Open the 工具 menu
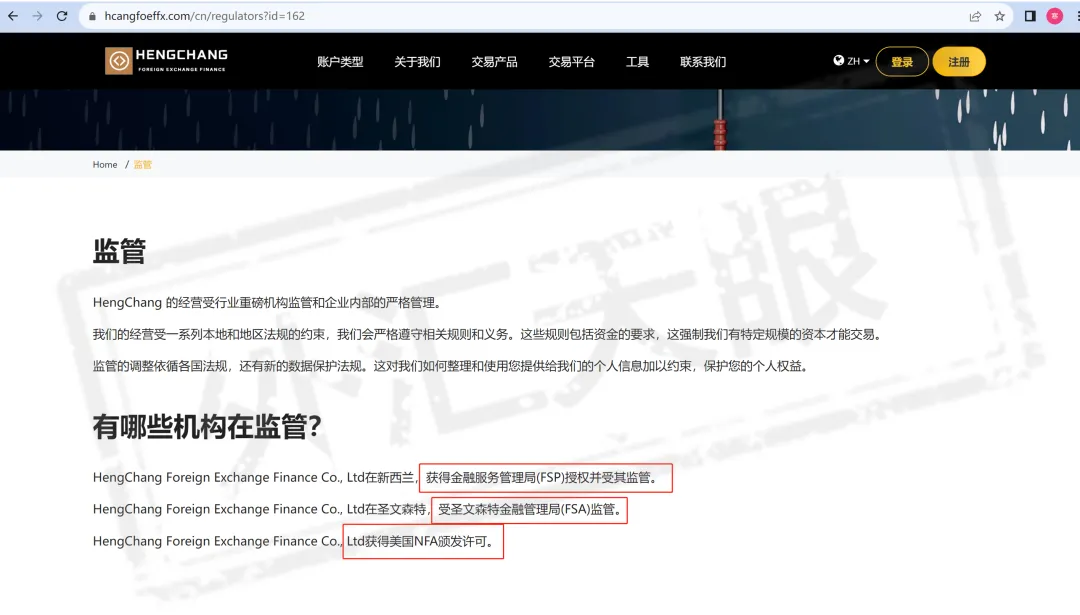The width and height of the screenshot is (1080, 615). coord(637,62)
